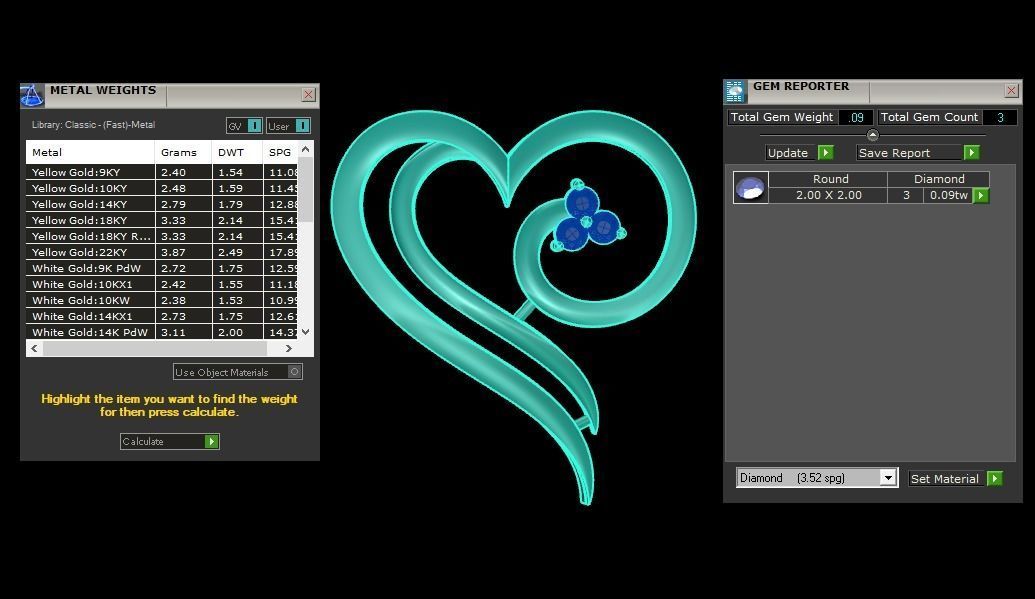1035x599 pixels.
Task: Click right arrow of horizontal scrollbar
Action: click(288, 348)
